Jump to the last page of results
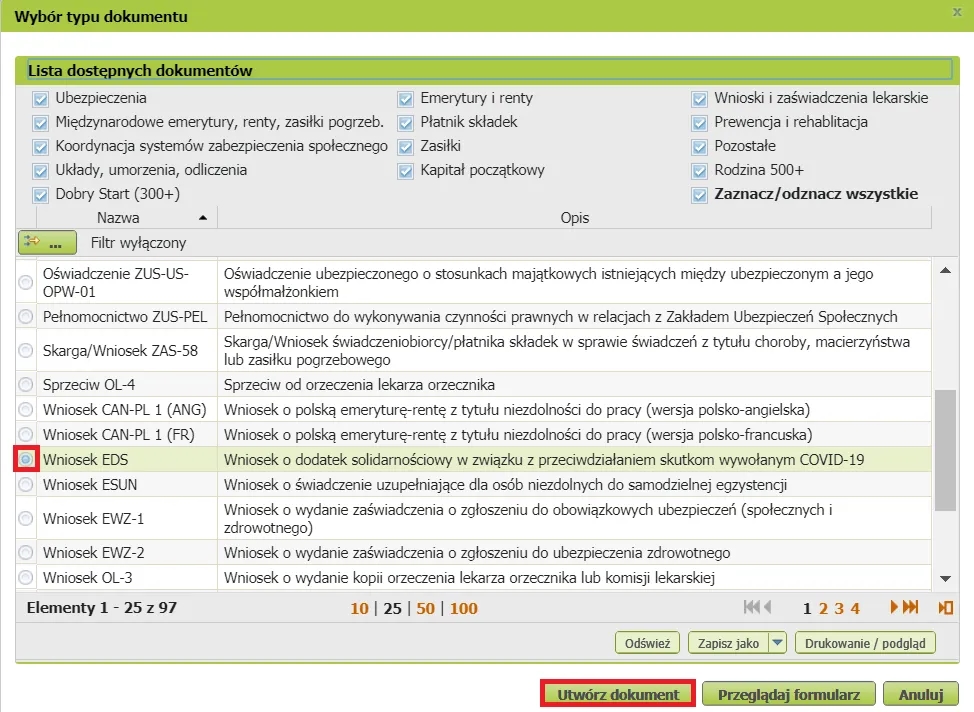Viewport: 974px width, 712px height. [909, 607]
